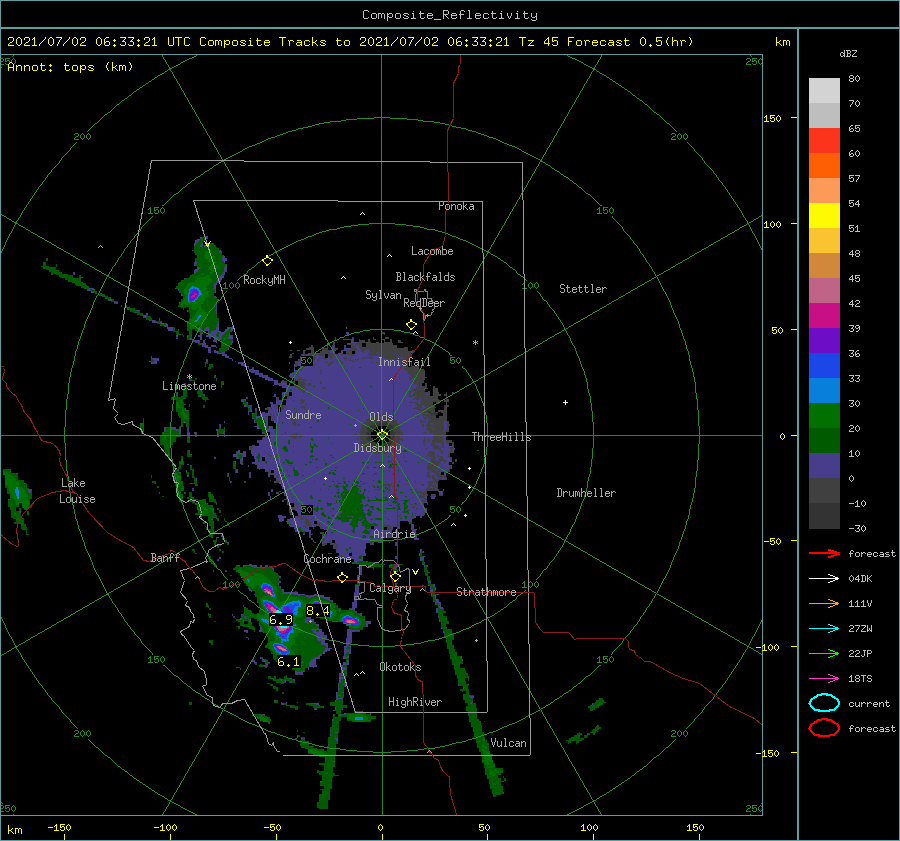Click the cyan current ellipse legend icon
The width and height of the screenshot is (900, 841).
(824, 703)
